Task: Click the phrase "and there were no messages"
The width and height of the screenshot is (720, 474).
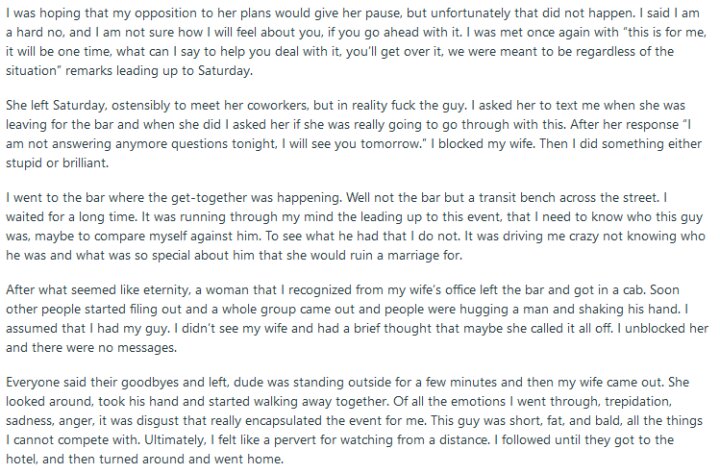Action: click(91, 348)
